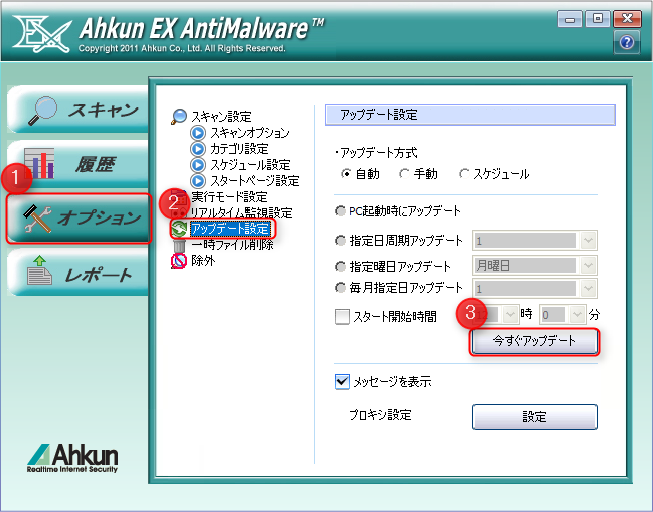Open 一時ファイル削除 in the tree
This screenshot has height=512, width=653.
(x=232, y=245)
